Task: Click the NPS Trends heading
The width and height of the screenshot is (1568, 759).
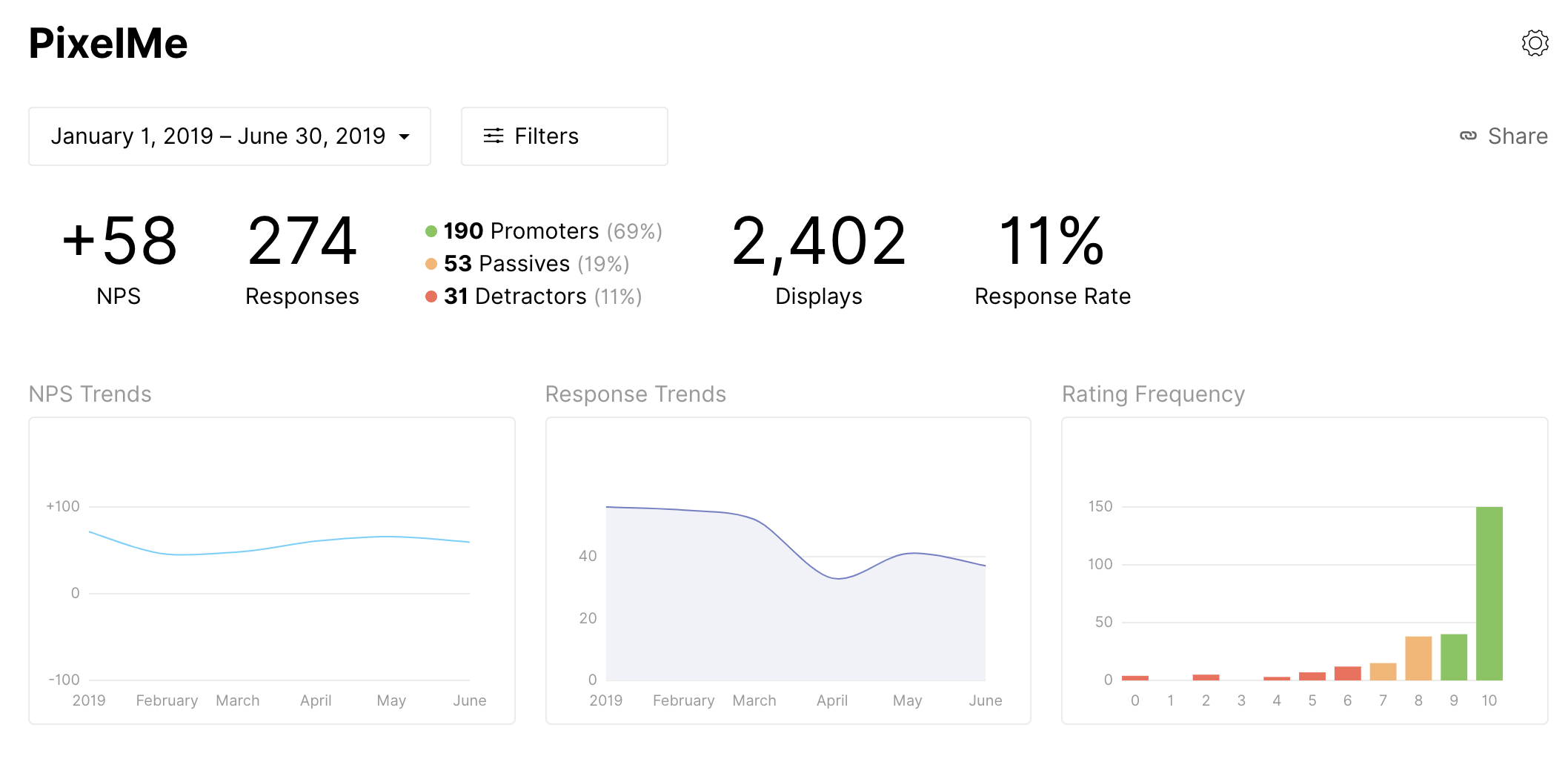Action: point(90,394)
